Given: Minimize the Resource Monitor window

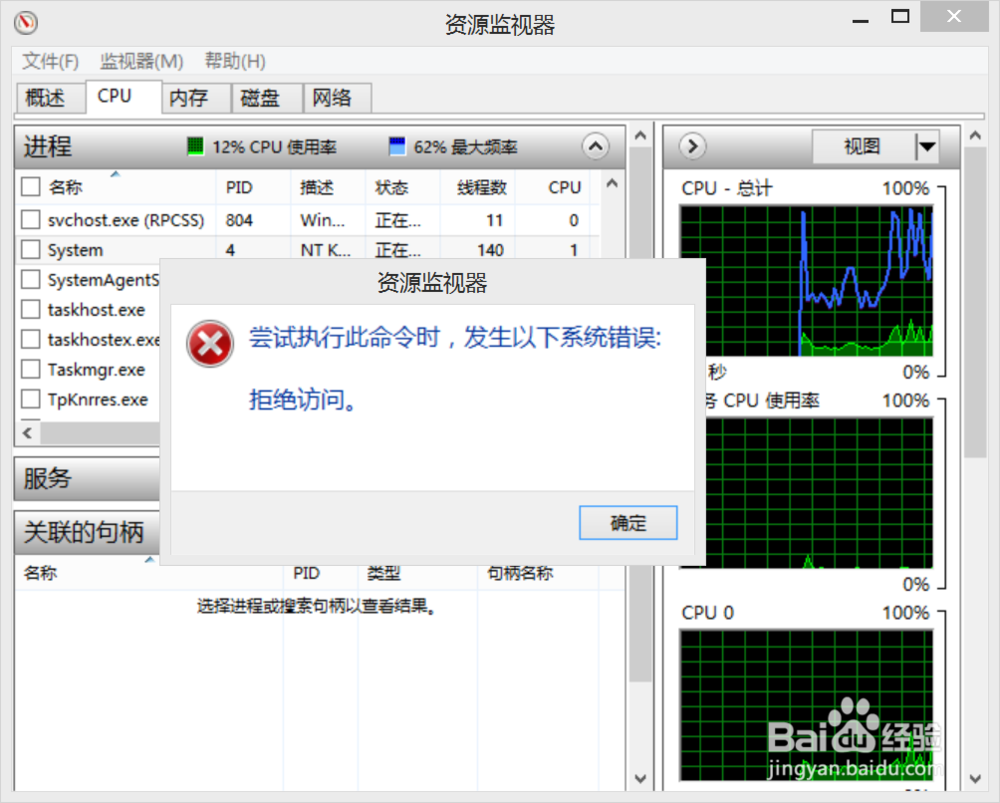Looking at the screenshot, I should pos(860,20).
